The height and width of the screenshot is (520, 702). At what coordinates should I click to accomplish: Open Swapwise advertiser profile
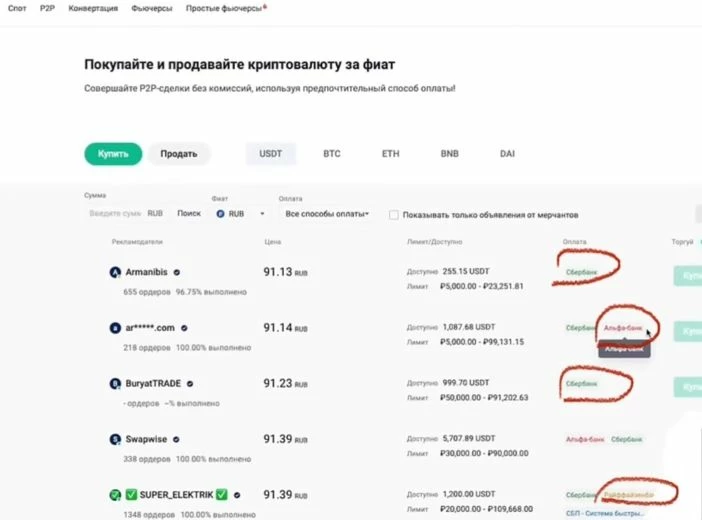point(146,439)
